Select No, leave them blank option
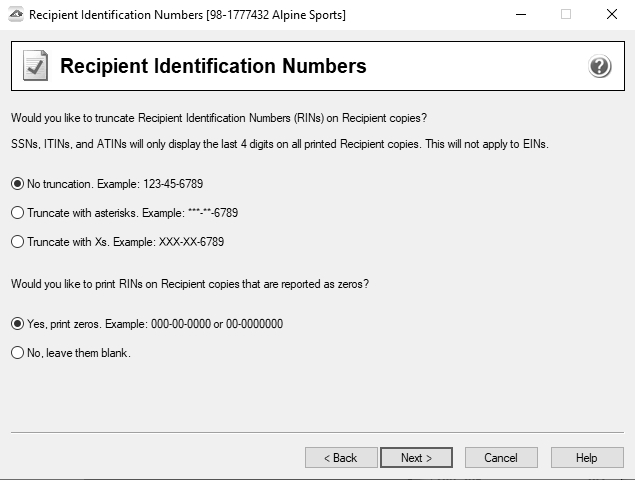Viewport: 635px width, 480px height. (18, 353)
